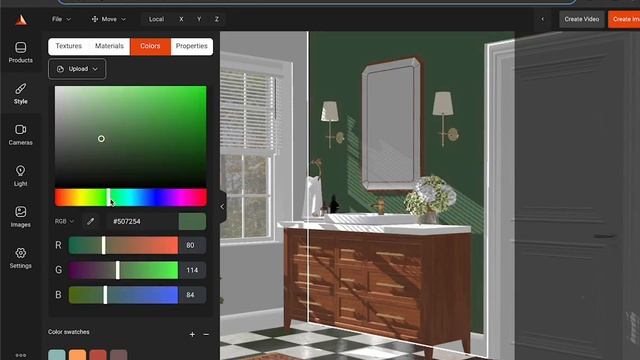Click the chevron left of Create Video
Viewport: 640px width, 360px height.
coord(542,19)
